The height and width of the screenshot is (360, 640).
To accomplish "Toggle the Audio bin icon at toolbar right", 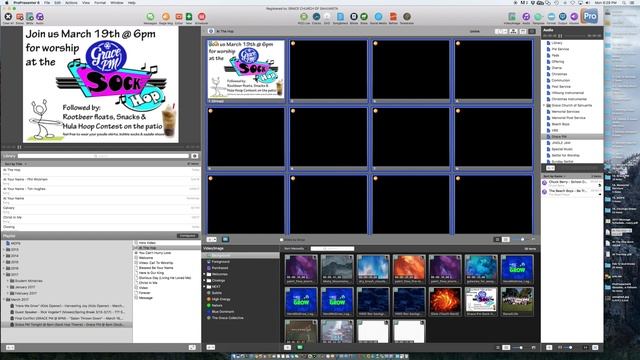I will [526, 17].
